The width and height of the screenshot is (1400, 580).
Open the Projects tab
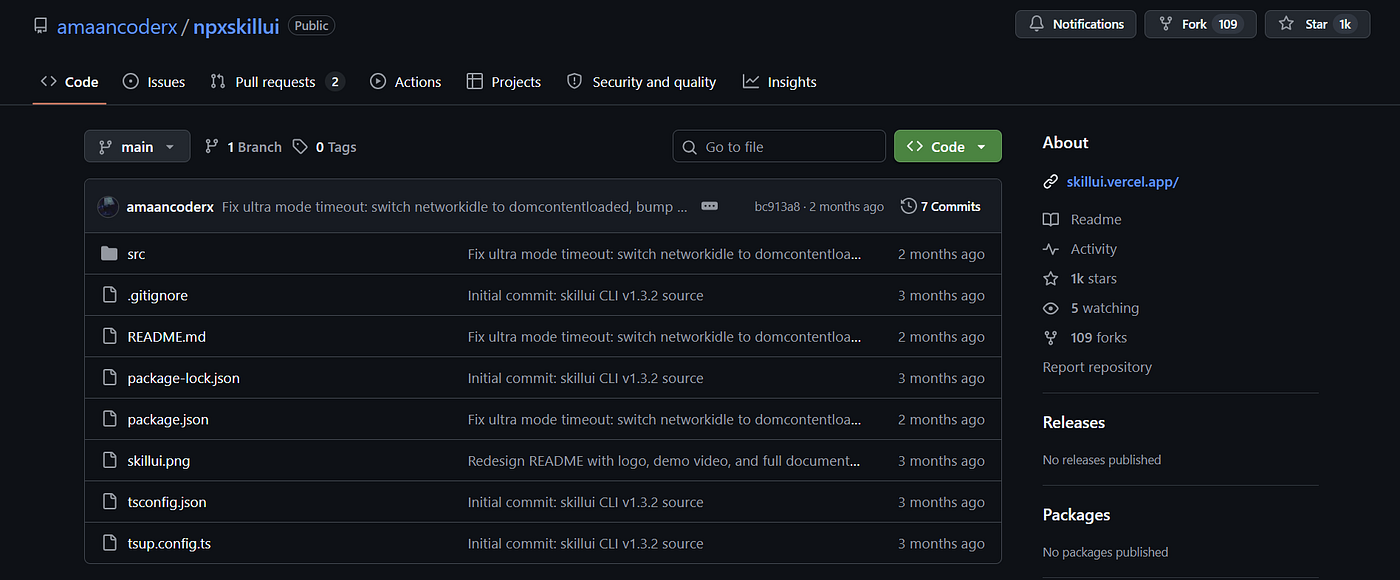click(x=504, y=82)
